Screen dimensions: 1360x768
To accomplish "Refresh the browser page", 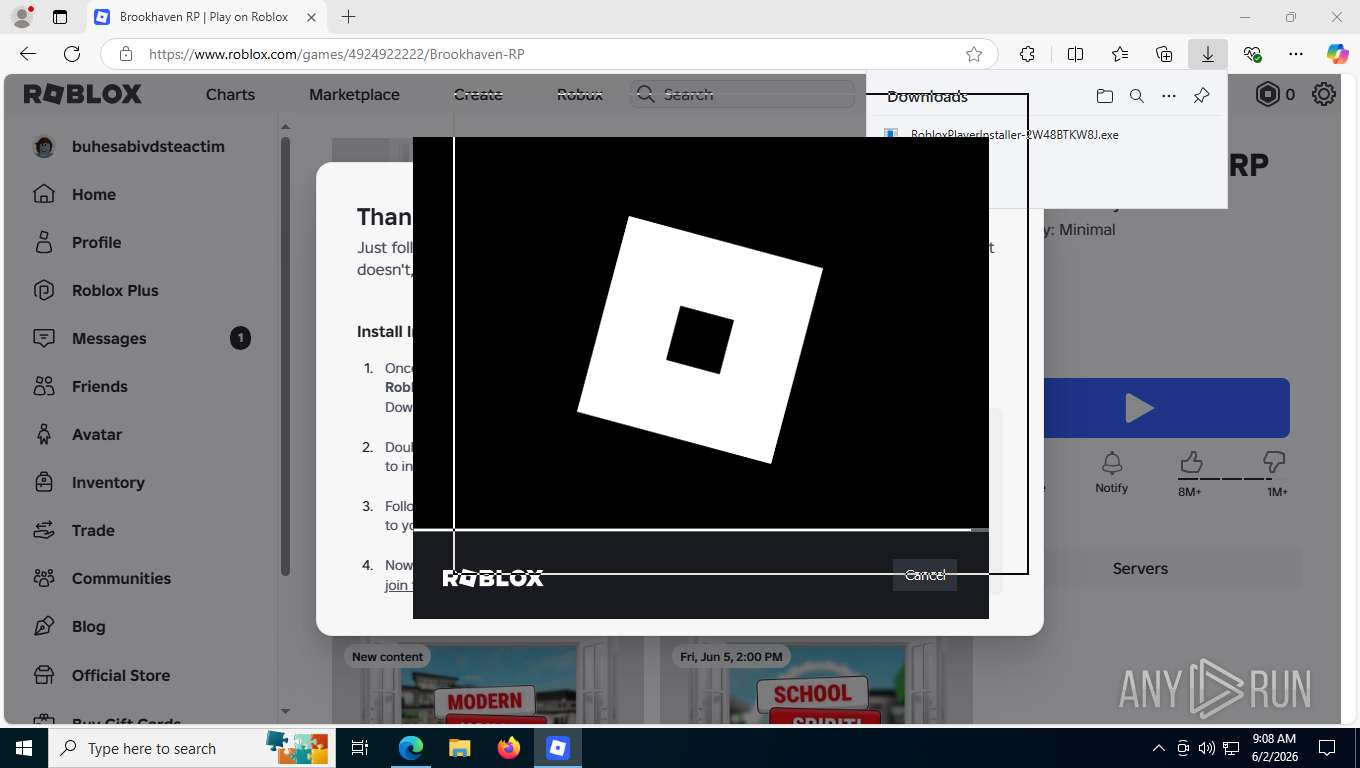I will pyautogui.click(x=72, y=54).
